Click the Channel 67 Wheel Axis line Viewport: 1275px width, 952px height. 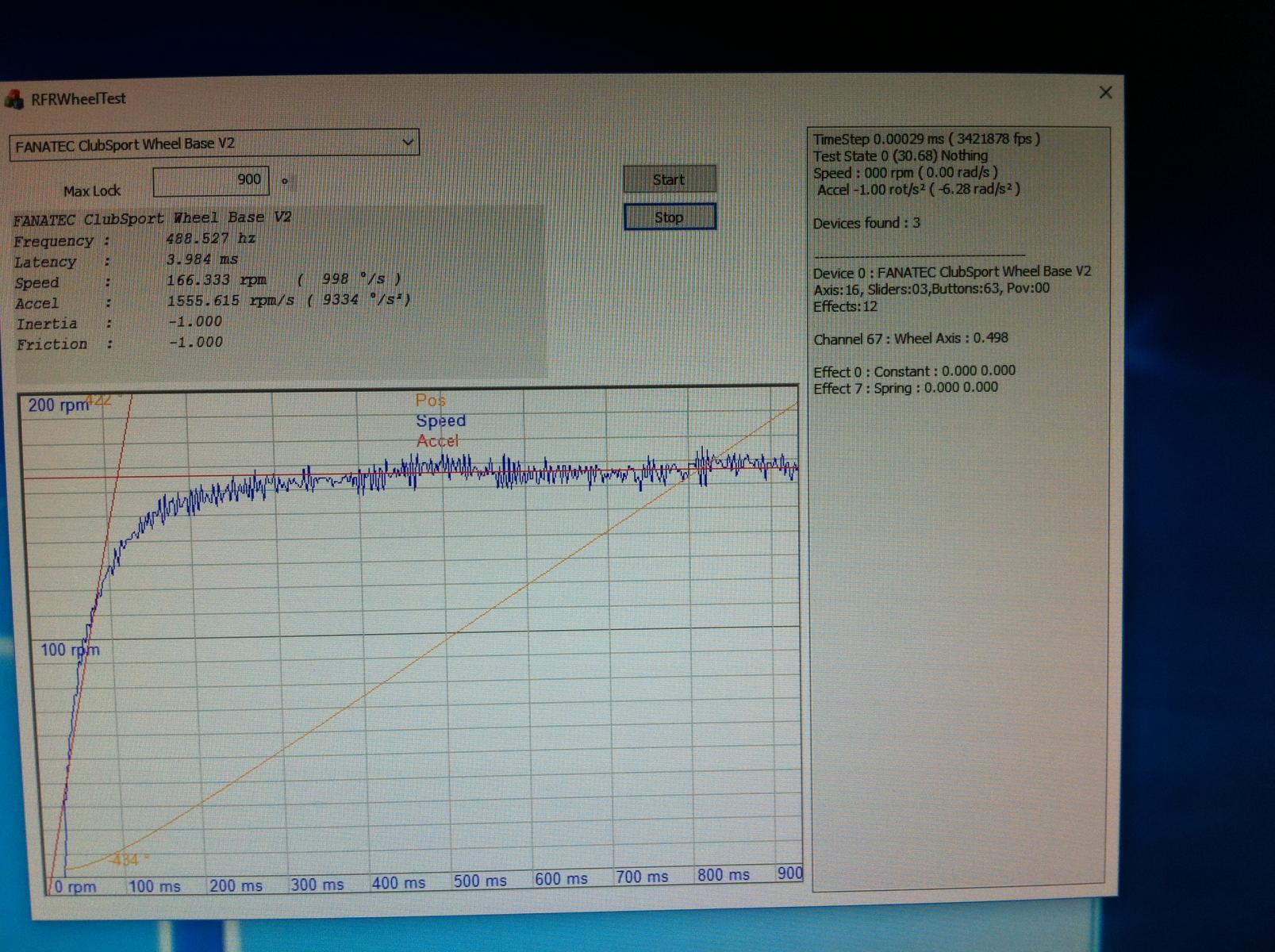(x=910, y=339)
